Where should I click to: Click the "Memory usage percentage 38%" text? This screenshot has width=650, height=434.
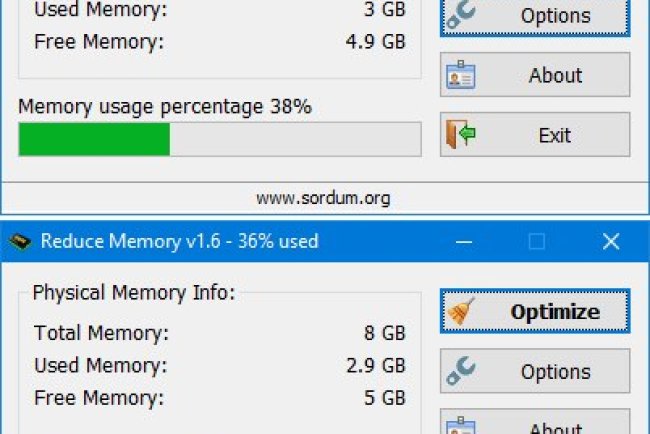click(x=165, y=106)
